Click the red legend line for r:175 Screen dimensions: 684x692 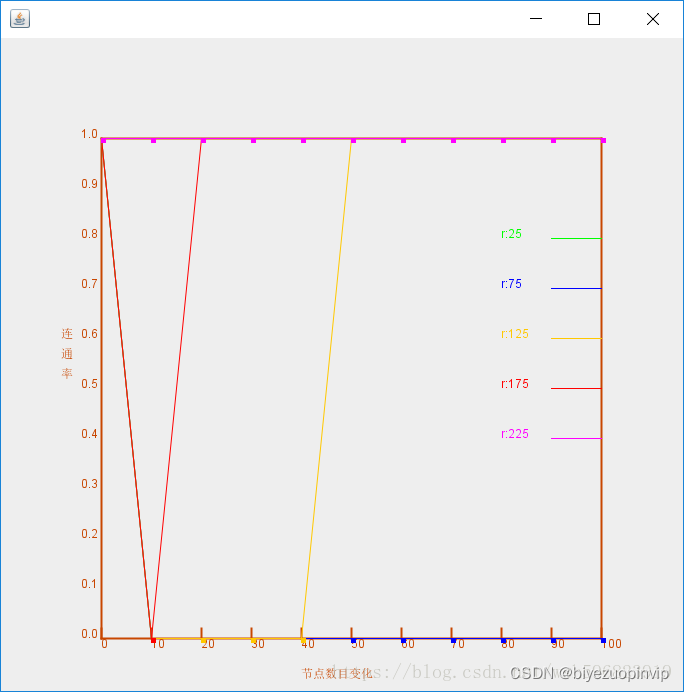[x=576, y=388]
